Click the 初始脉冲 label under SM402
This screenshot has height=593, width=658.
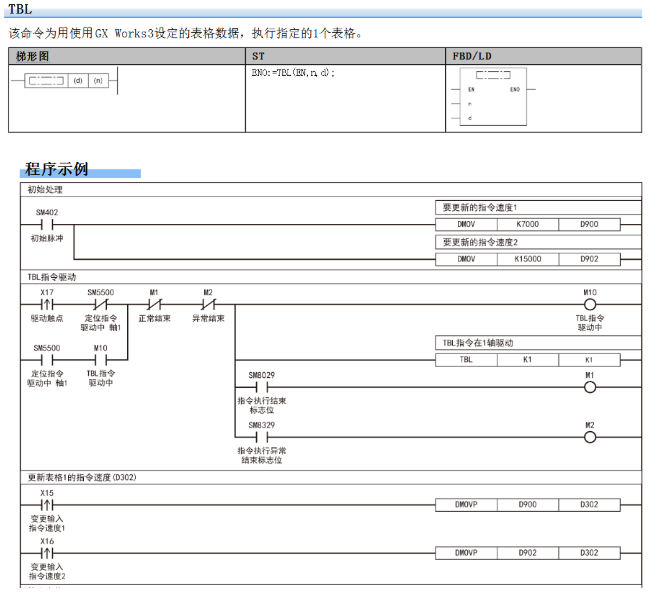(47, 238)
